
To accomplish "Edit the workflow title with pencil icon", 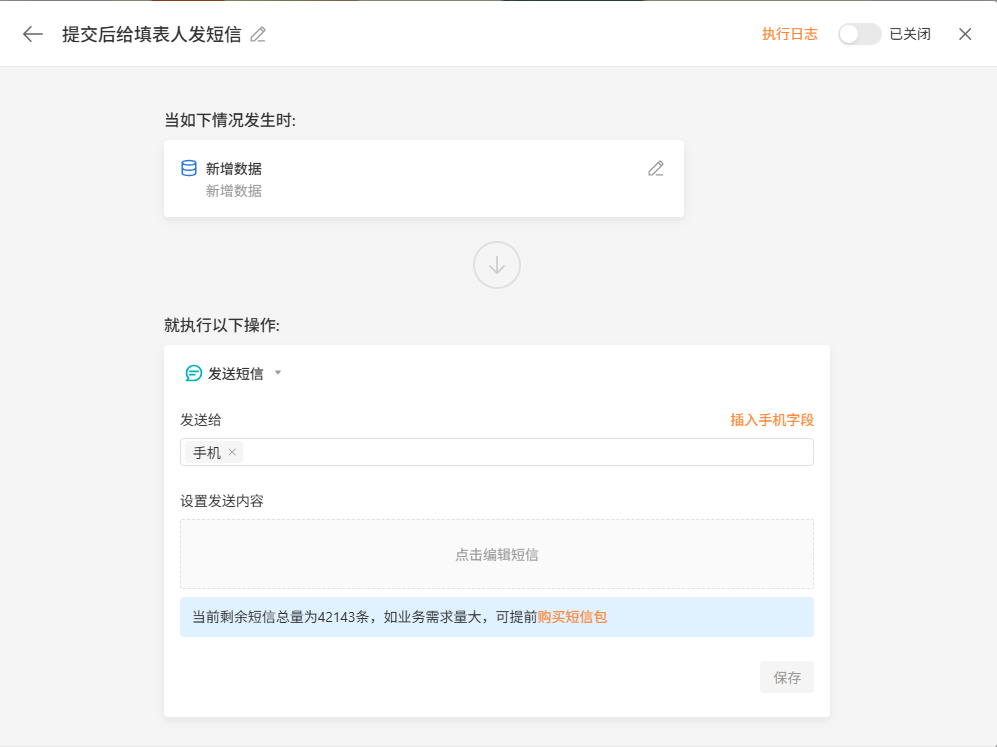I will coord(258,34).
